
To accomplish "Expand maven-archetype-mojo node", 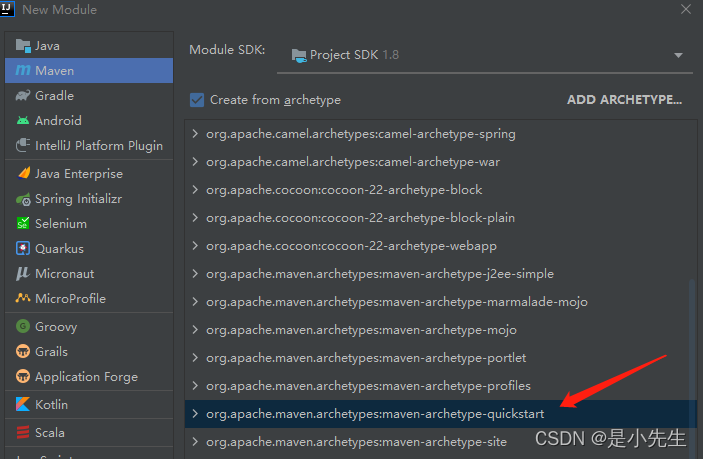I will click(195, 329).
